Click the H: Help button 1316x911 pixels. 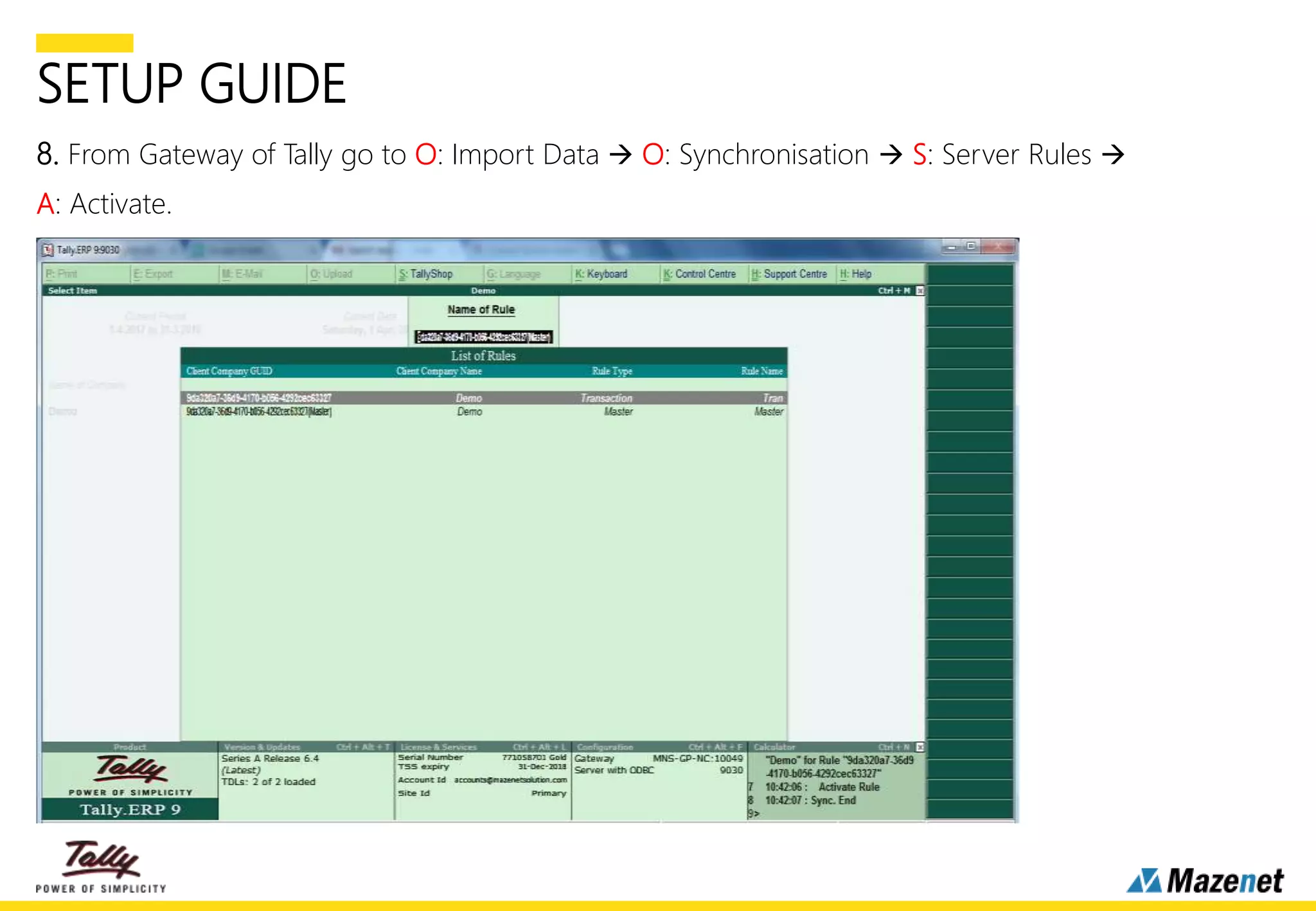[881, 274]
